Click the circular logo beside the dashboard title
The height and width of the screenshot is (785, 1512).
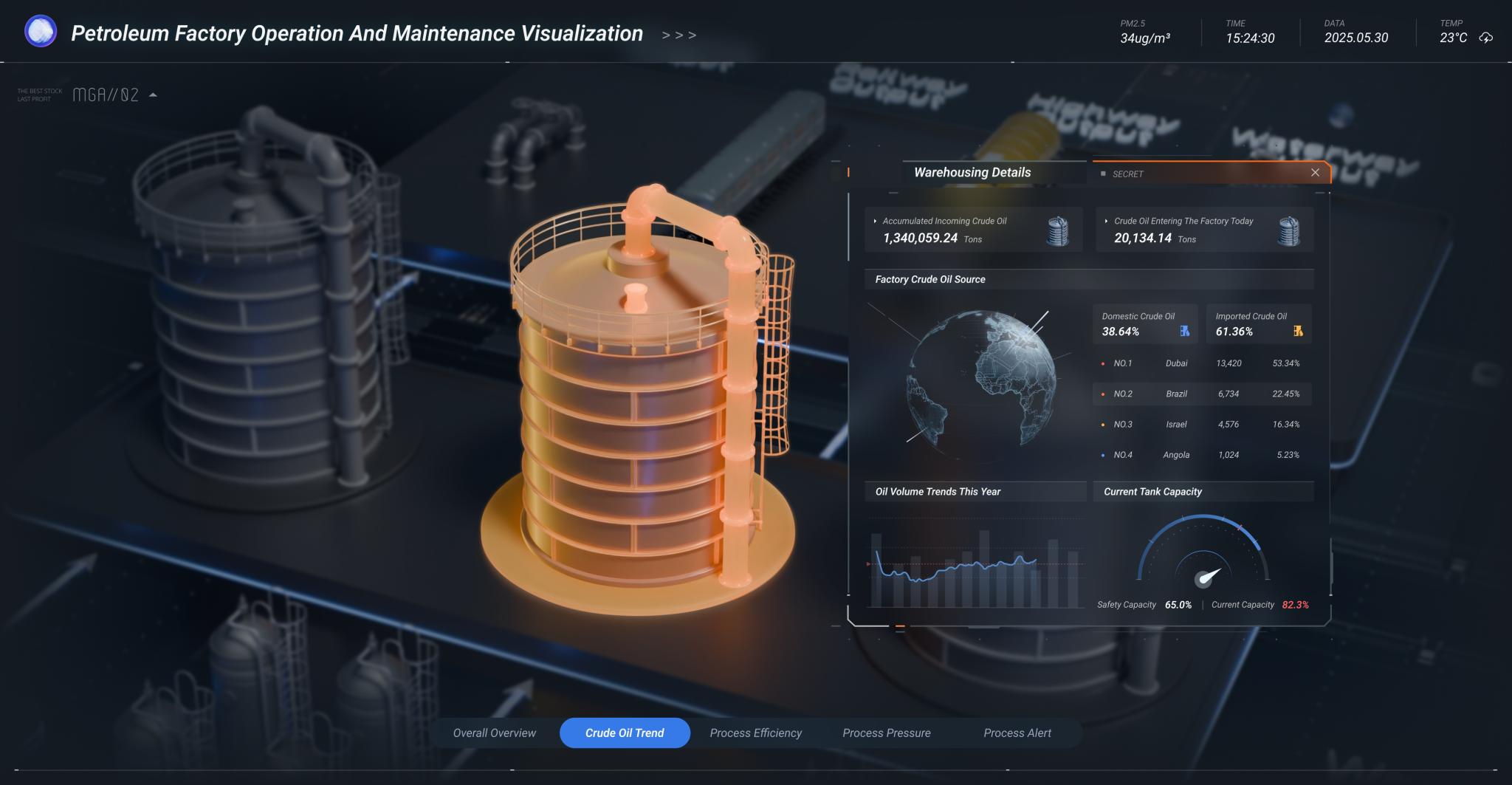pos(41,32)
